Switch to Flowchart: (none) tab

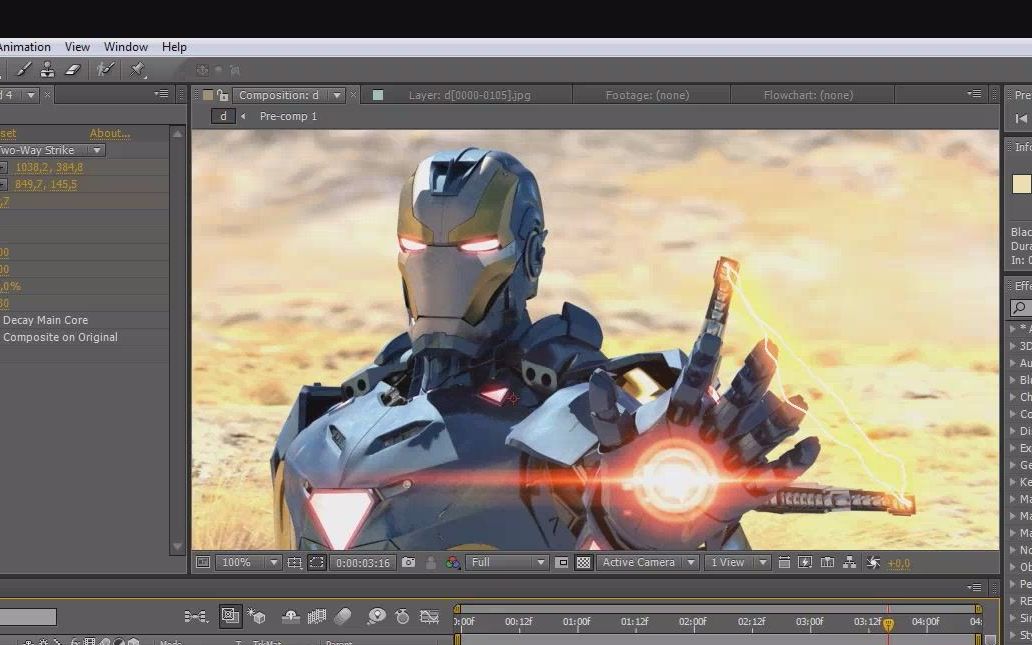(x=808, y=95)
